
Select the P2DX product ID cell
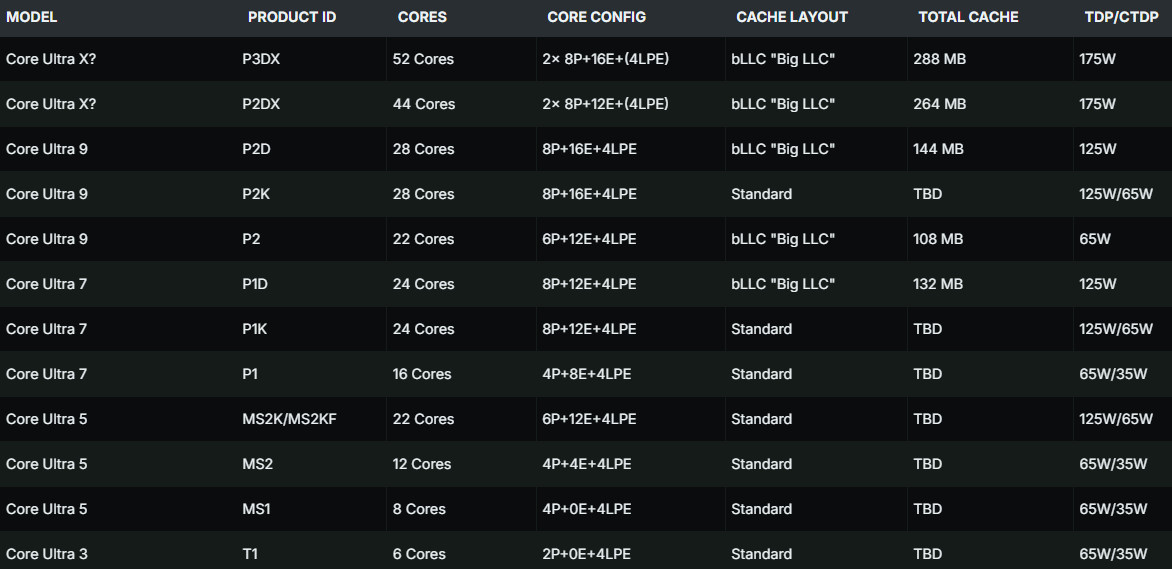click(x=261, y=104)
